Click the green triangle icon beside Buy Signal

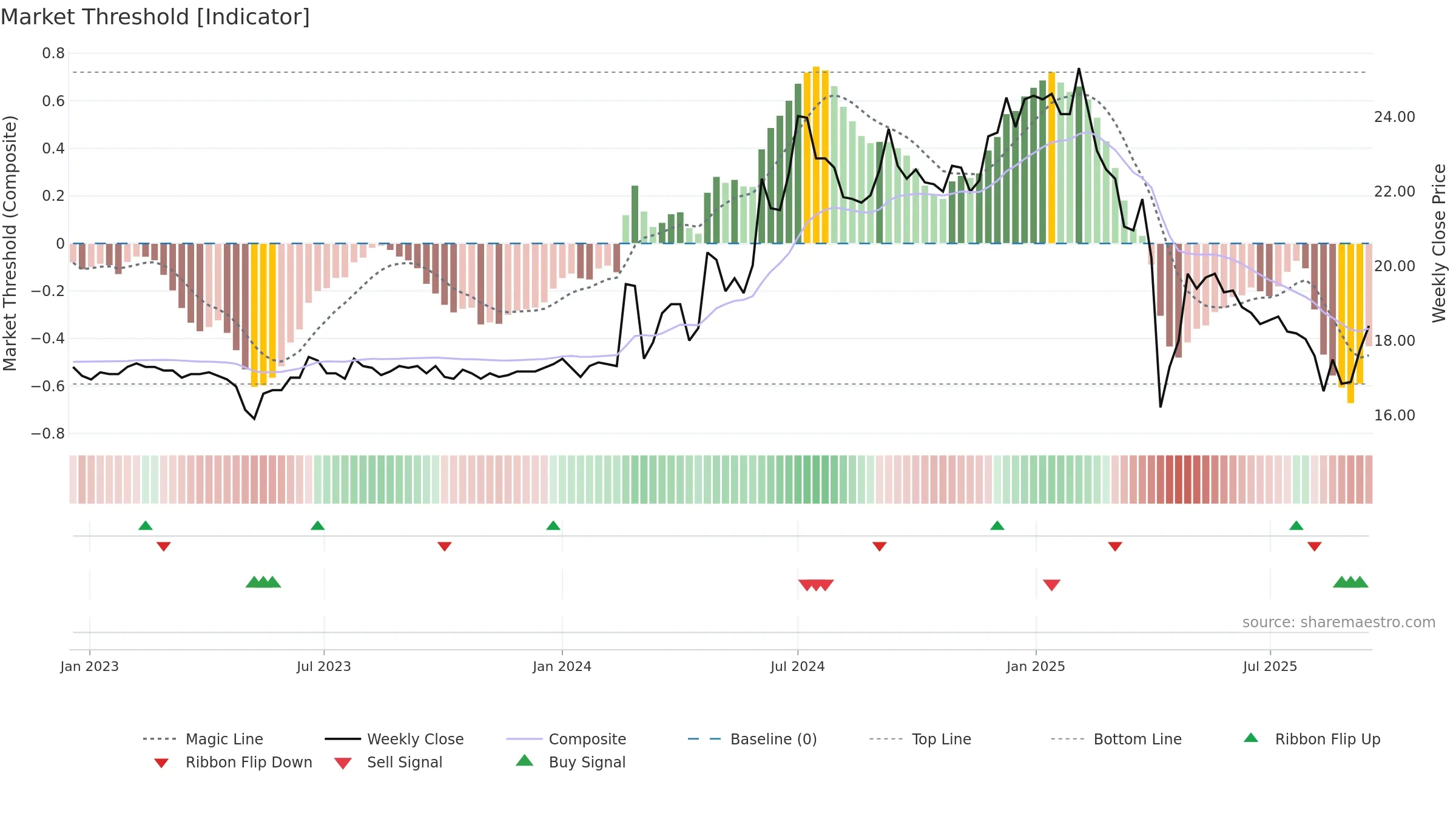[525, 760]
